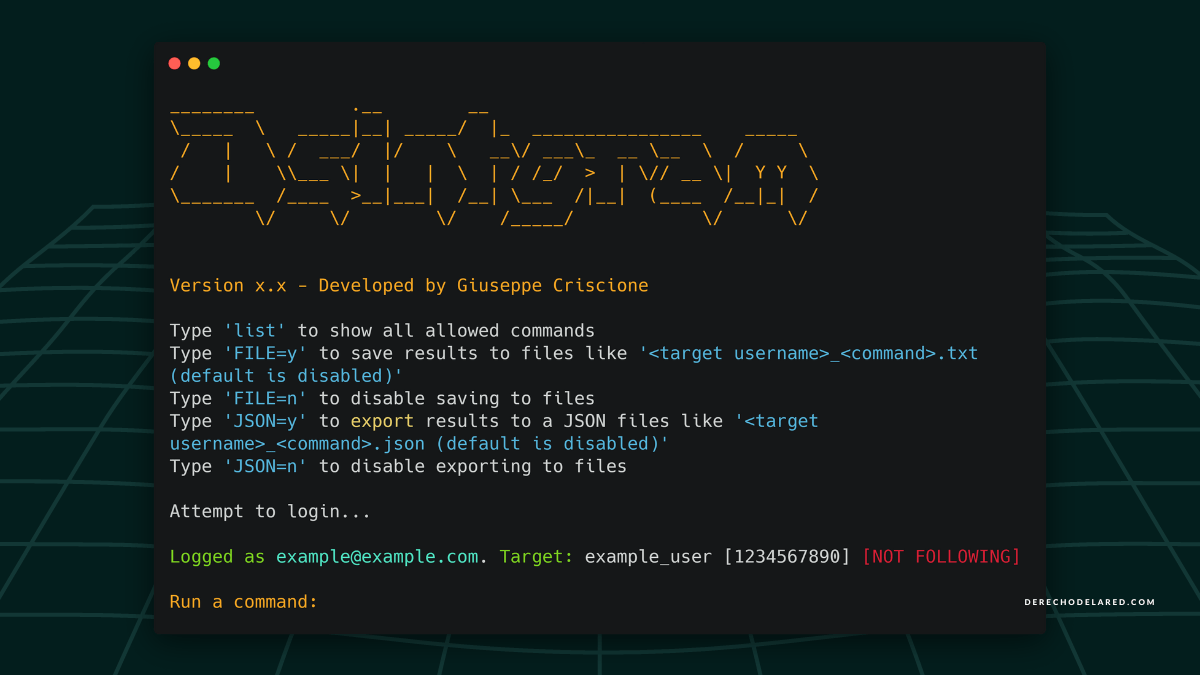Click the Osintgram ASCII art logo
The image size is (1200, 675).
pyautogui.click(x=494, y=165)
